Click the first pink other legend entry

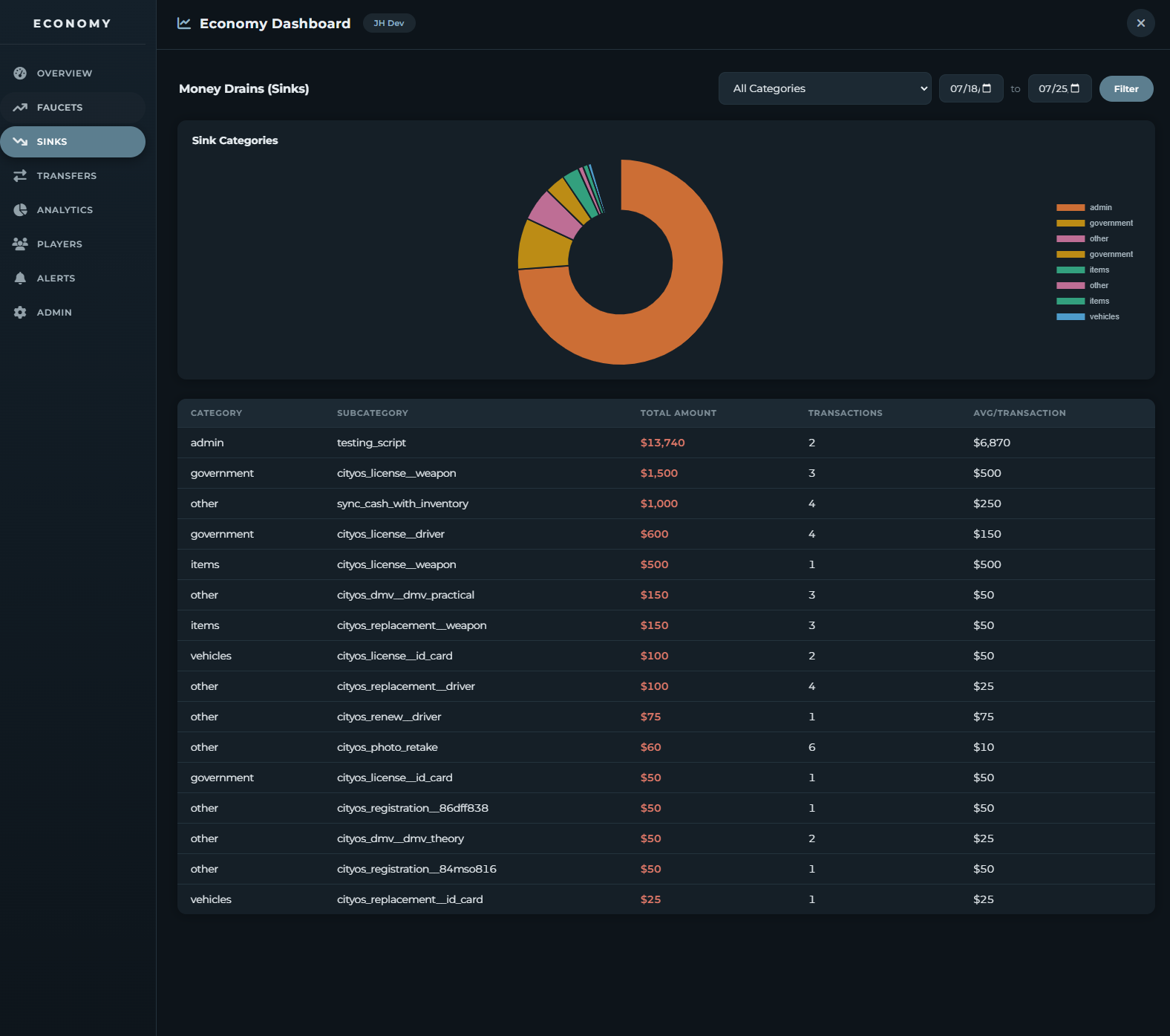(x=1083, y=238)
